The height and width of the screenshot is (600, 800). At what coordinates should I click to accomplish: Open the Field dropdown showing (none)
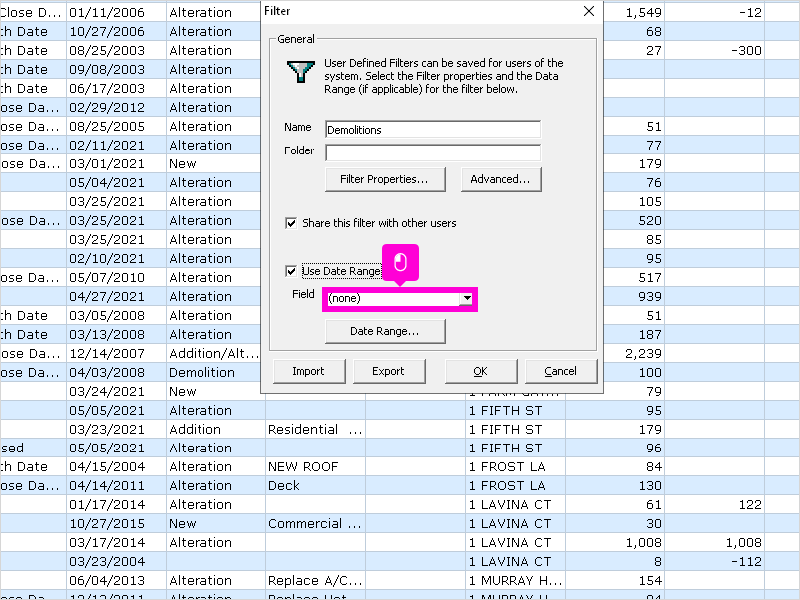[400, 298]
